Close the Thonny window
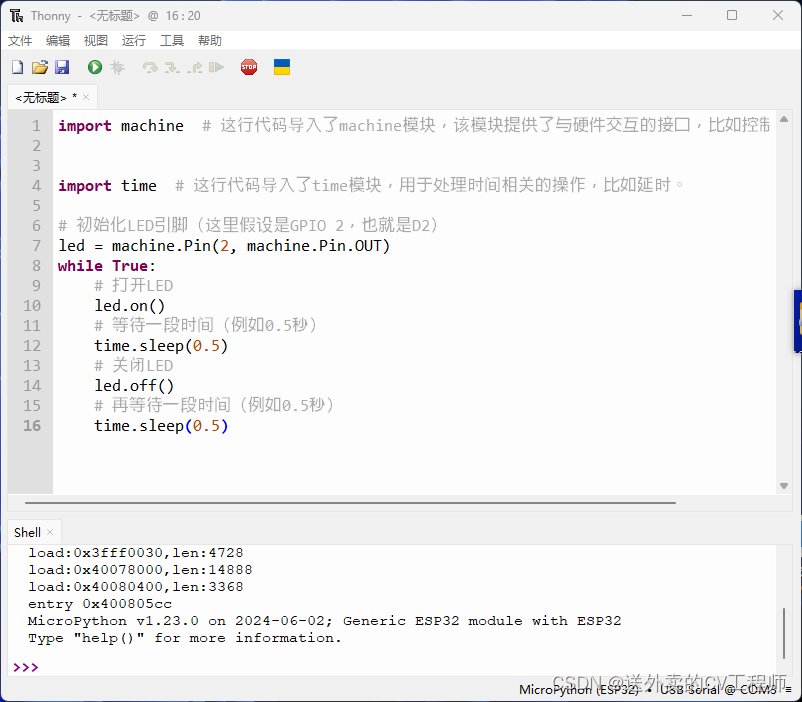The height and width of the screenshot is (702, 802). (778, 15)
